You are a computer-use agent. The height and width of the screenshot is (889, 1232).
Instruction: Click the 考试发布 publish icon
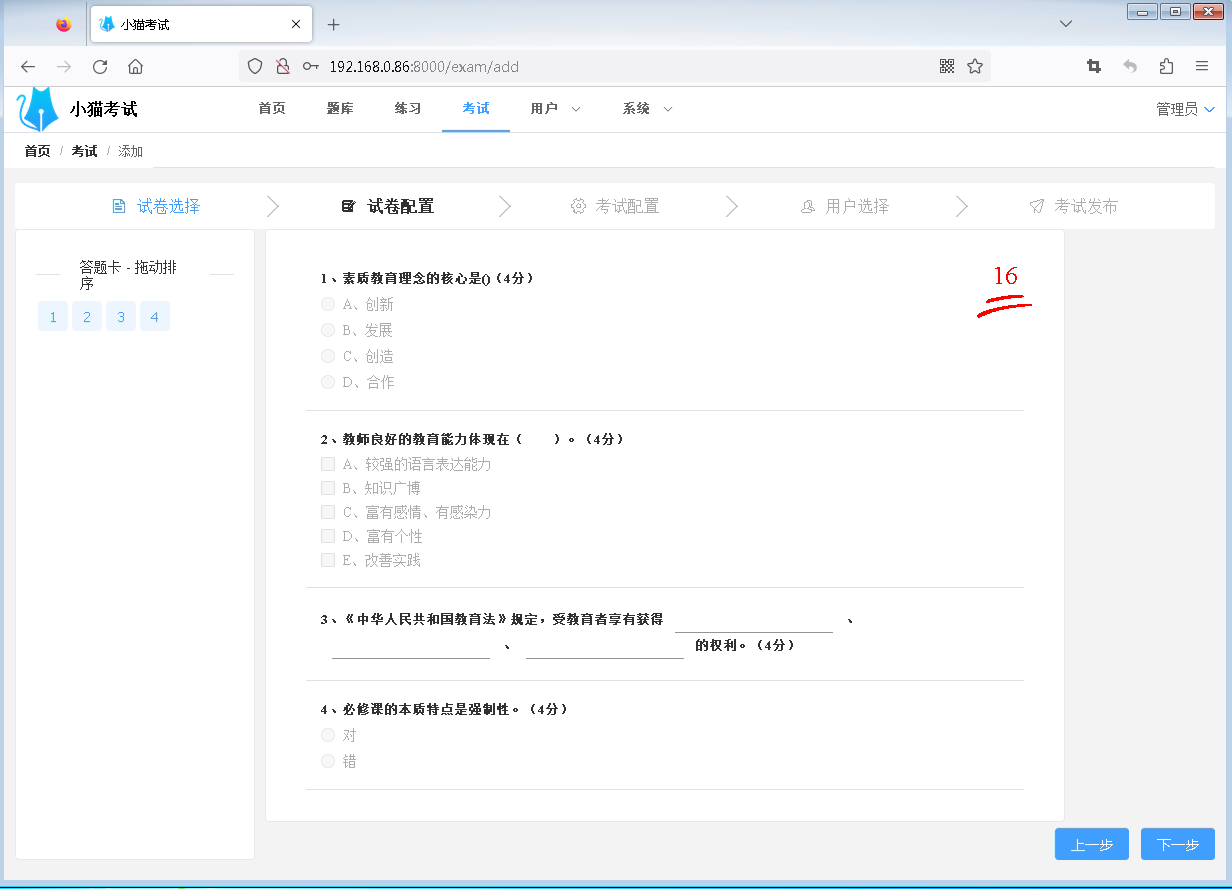click(x=1036, y=206)
